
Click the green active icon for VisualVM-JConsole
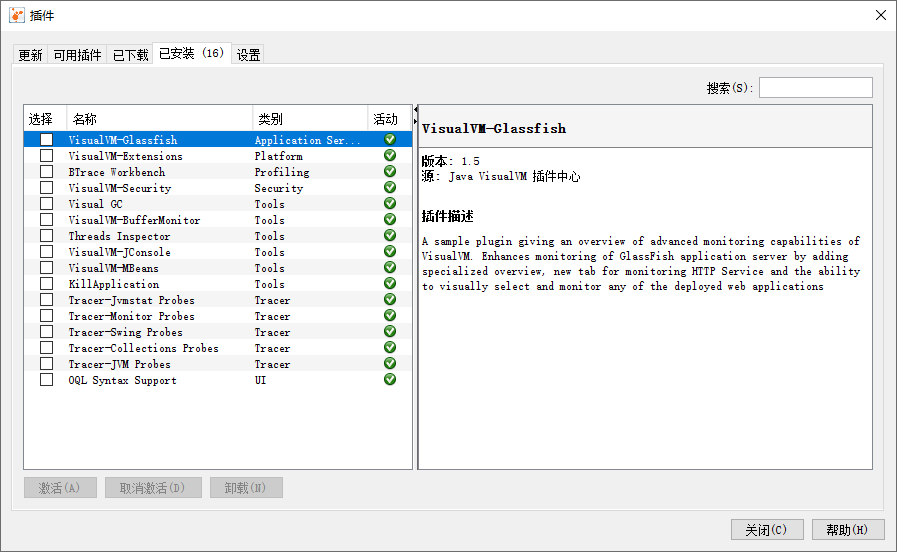tap(390, 252)
